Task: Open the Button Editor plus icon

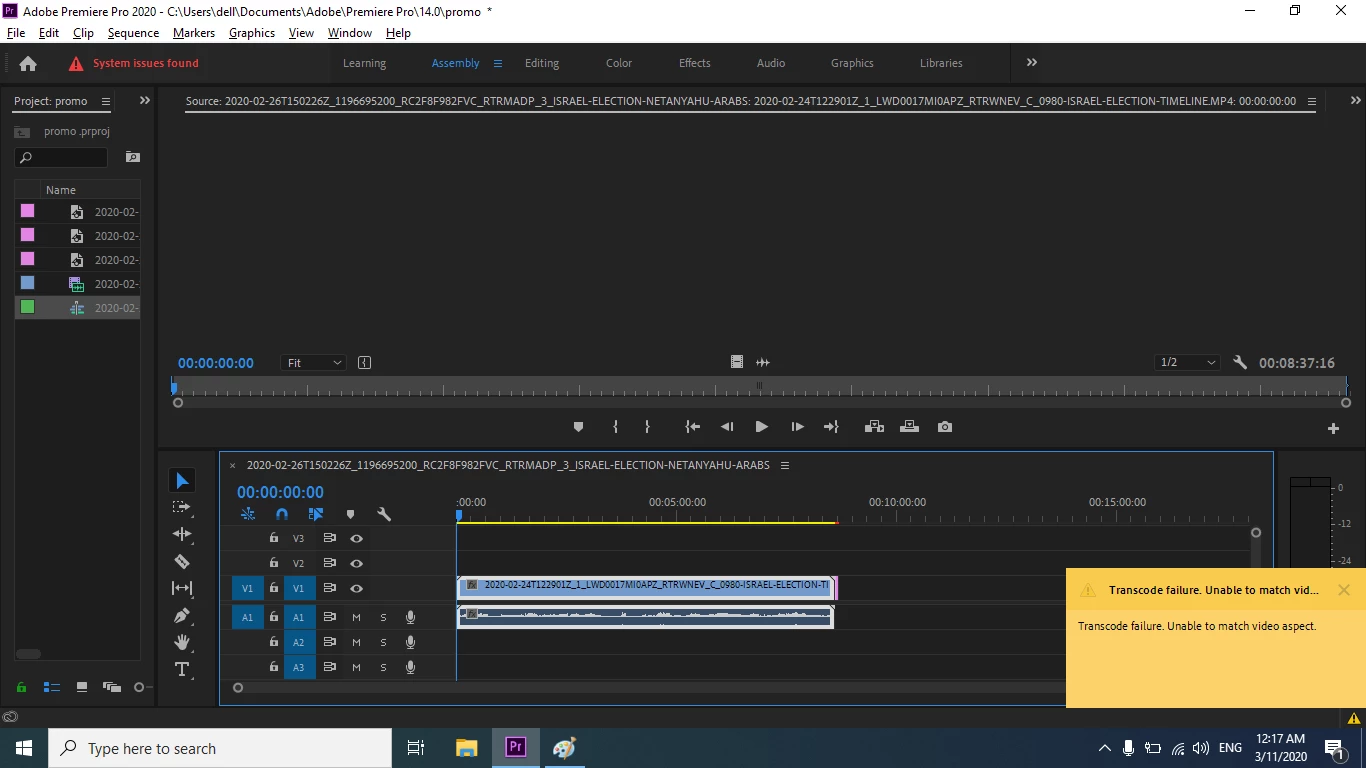Action: [1333, 428]
